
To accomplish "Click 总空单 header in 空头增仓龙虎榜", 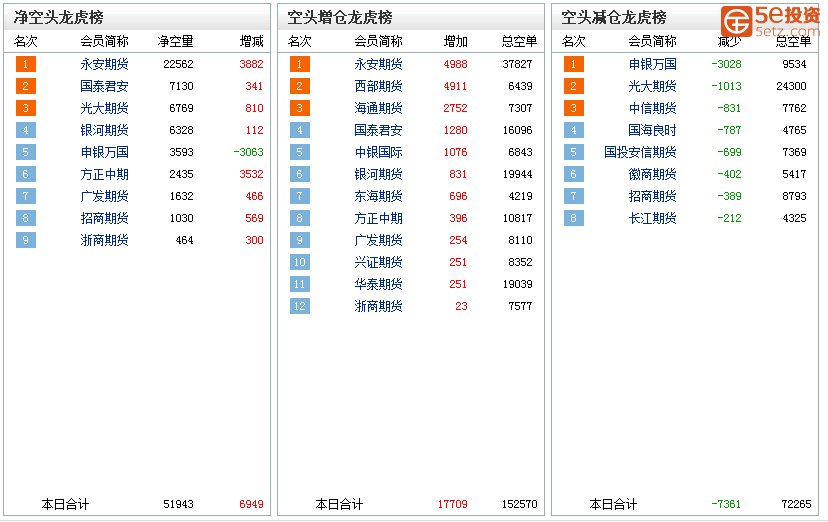I will point(519,41).
